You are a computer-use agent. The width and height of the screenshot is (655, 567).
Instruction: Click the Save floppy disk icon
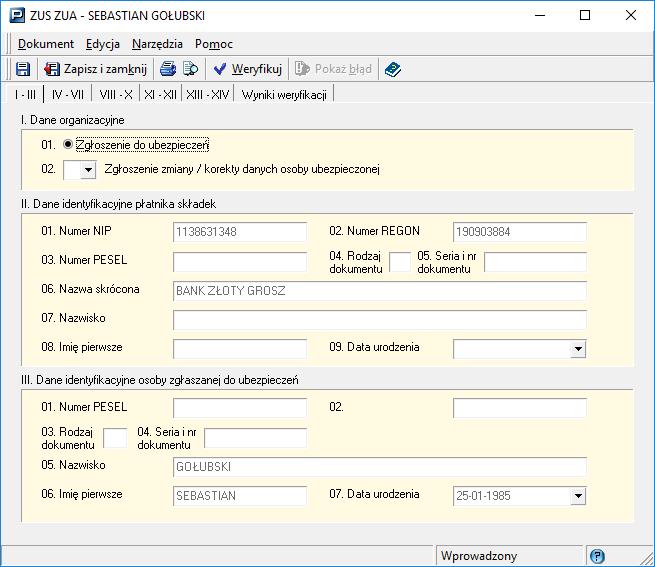[x=23, y=69]
